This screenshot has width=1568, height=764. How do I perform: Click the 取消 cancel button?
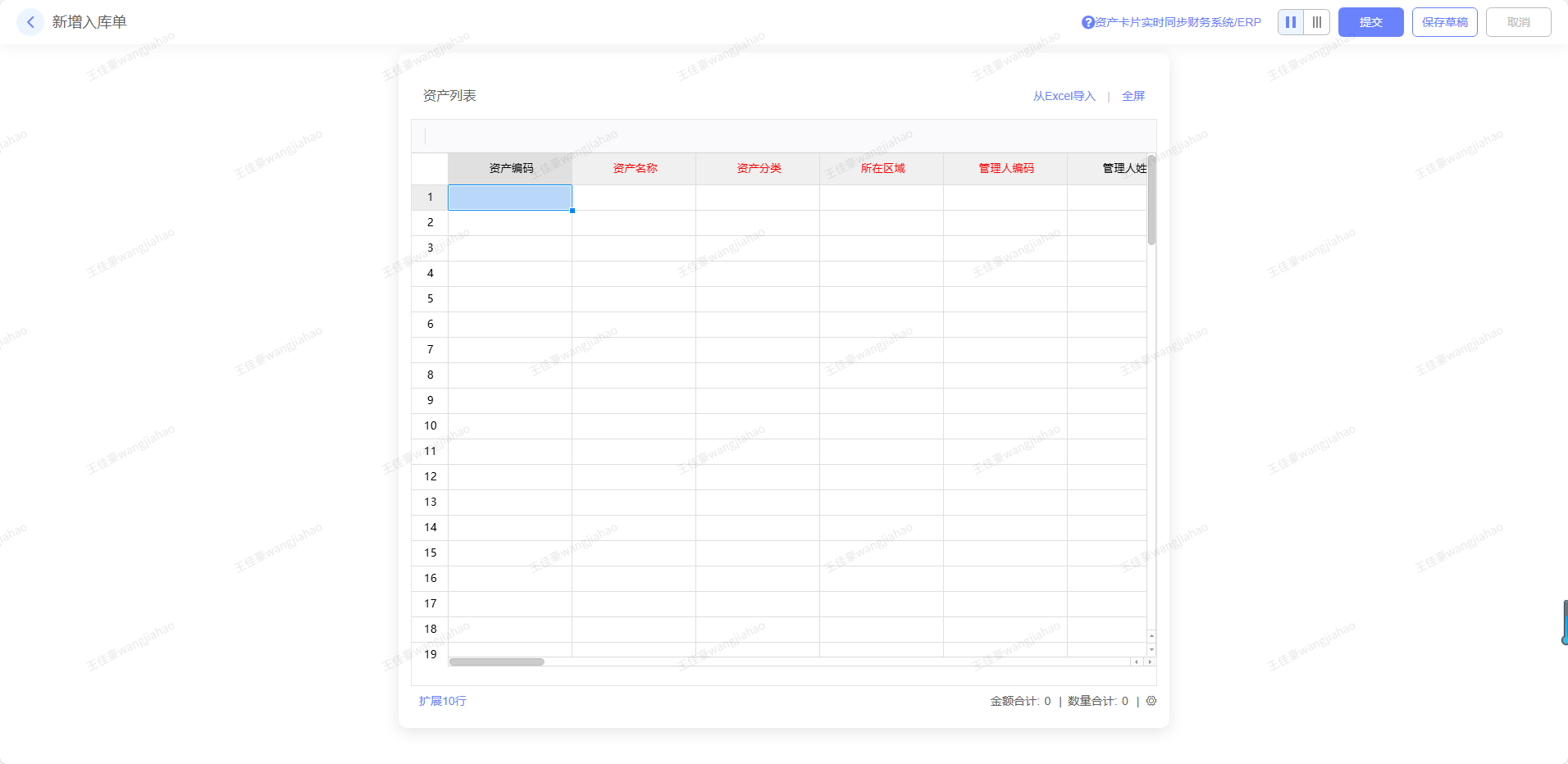coord(1518,22)
